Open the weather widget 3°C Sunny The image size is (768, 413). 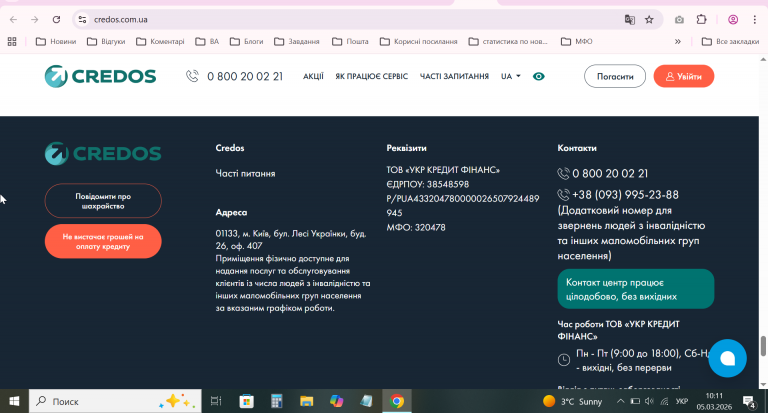pos(573,401)
